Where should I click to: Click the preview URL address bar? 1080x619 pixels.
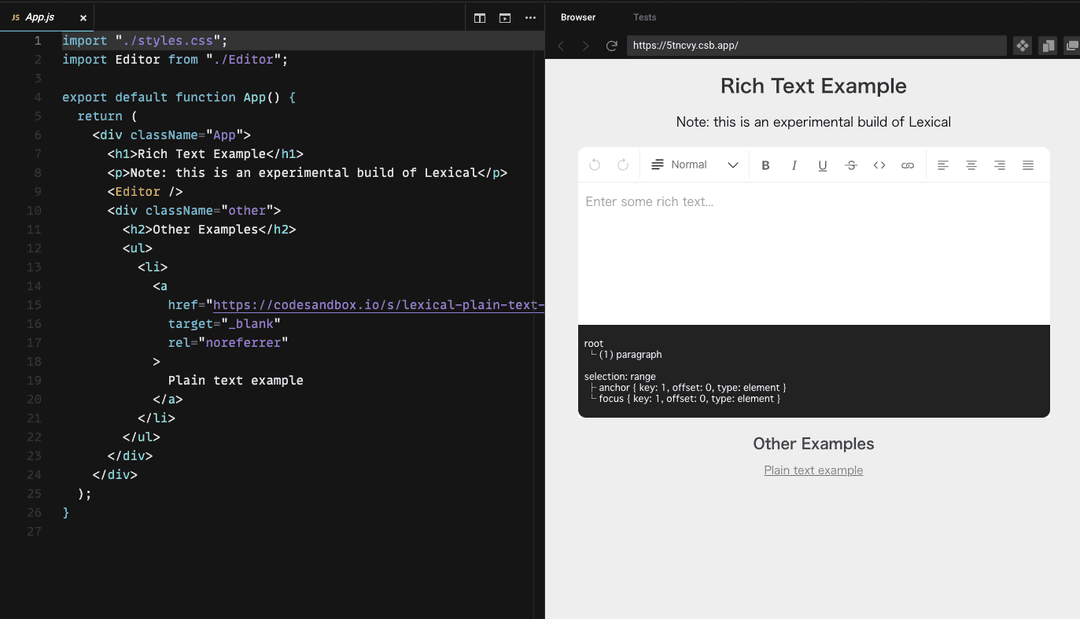(x=815, y=46)
